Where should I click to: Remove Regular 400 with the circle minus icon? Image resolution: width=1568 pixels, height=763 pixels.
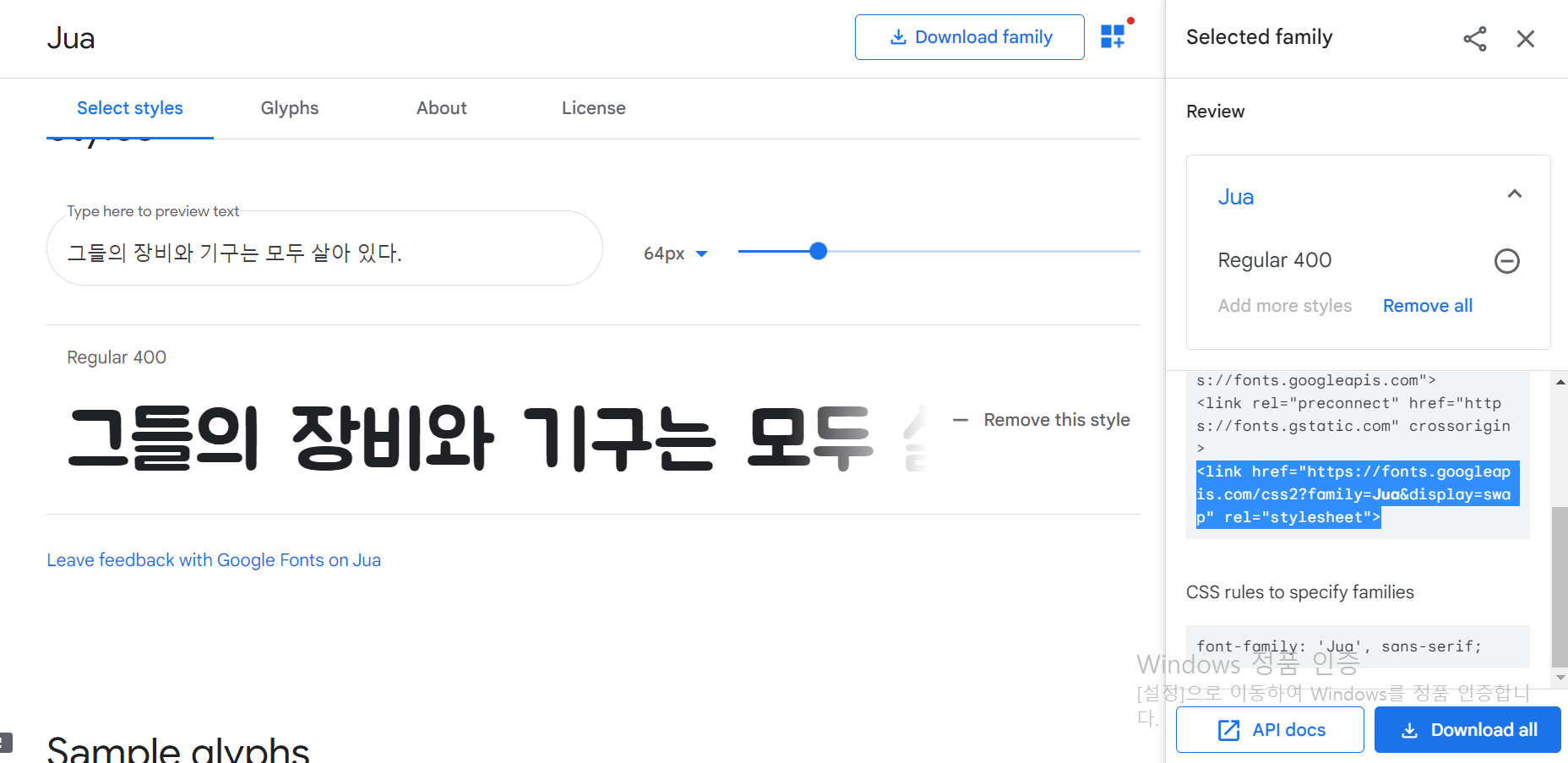(1507, 261)
